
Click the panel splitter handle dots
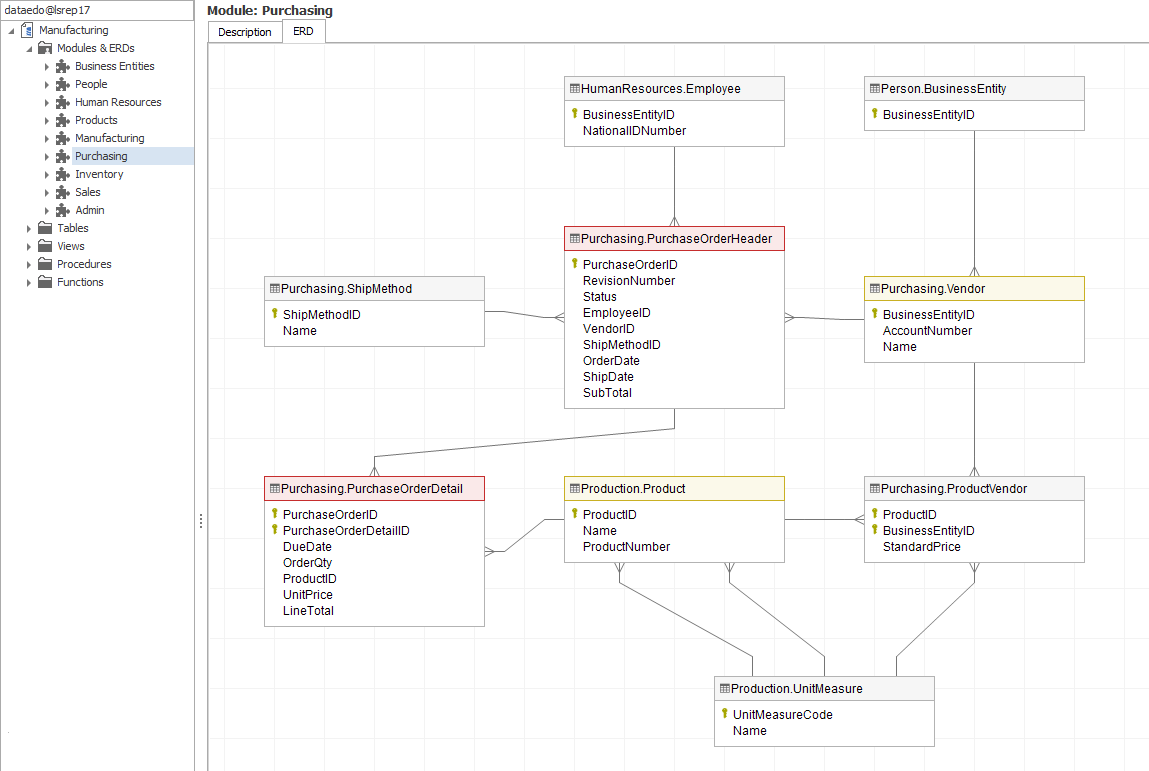point(201,521)
